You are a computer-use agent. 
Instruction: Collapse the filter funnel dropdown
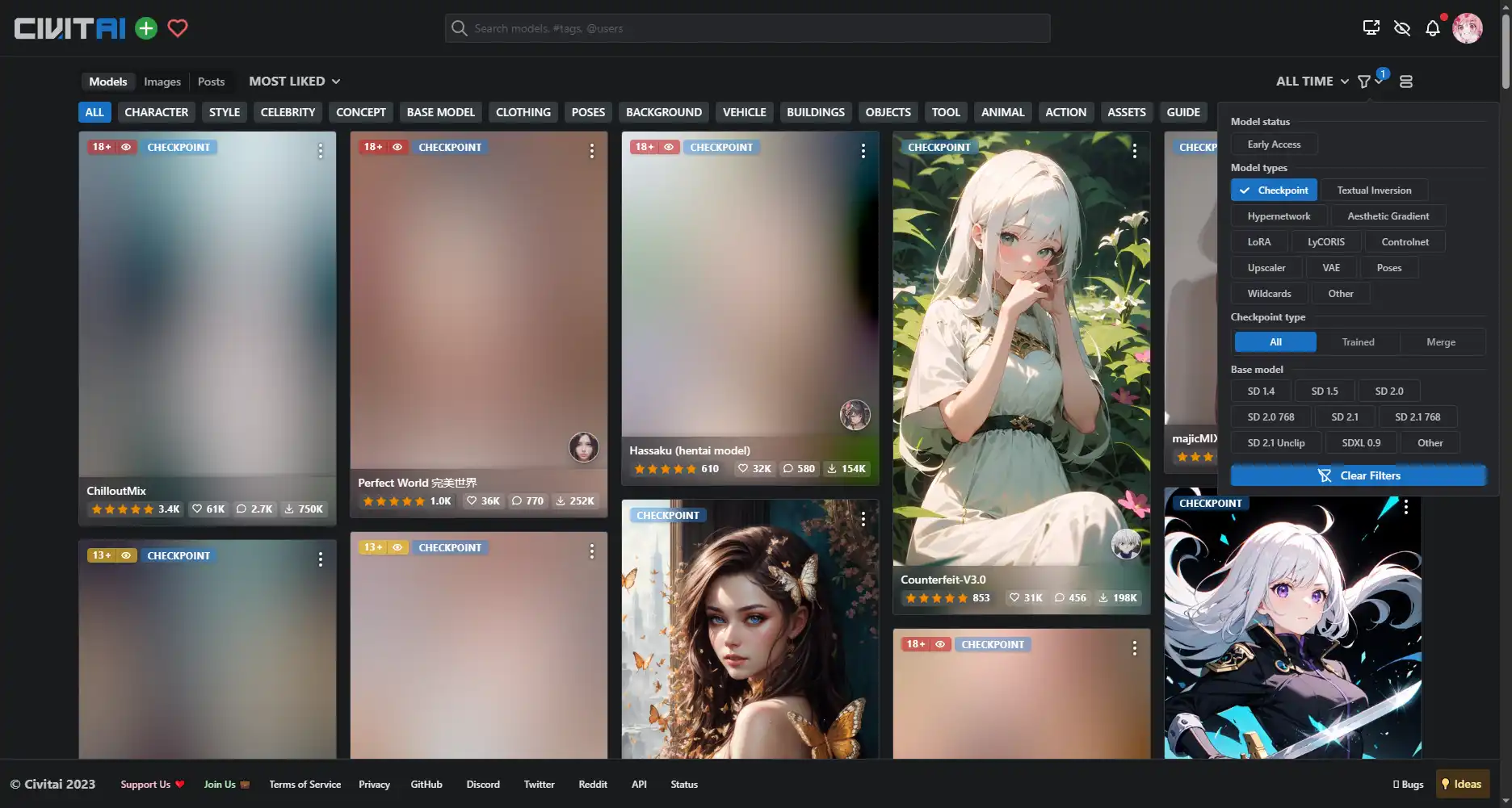[1369, 82]
